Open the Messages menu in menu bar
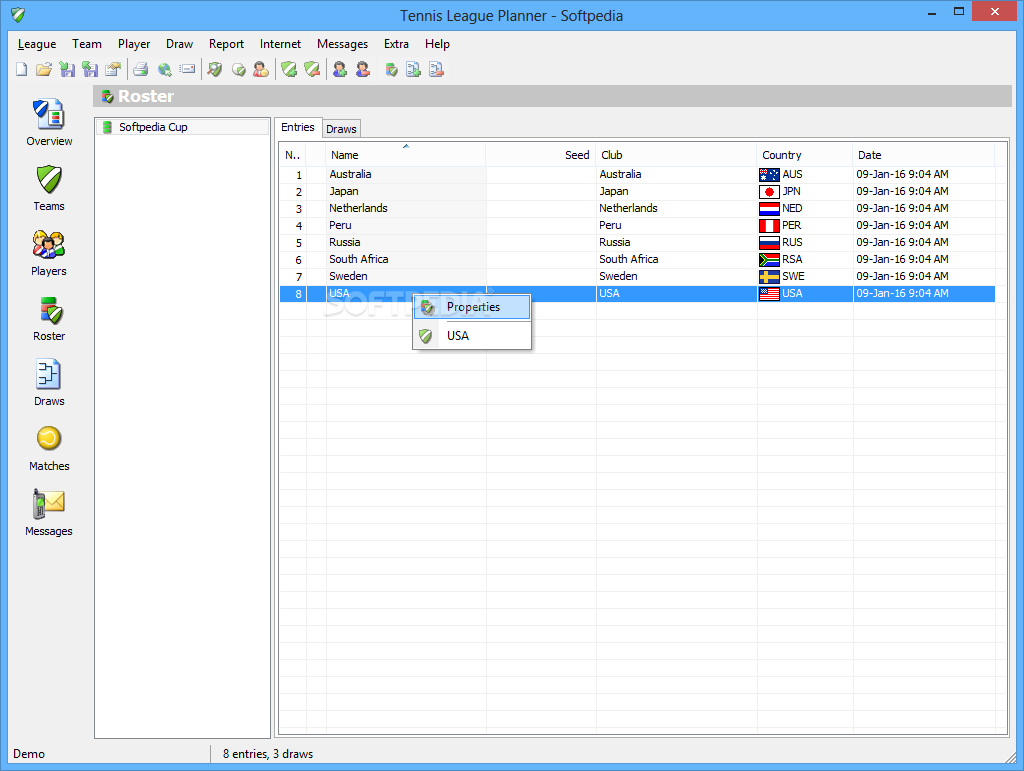The width and height of the screenshot is (1024, 771). point(342,44)
